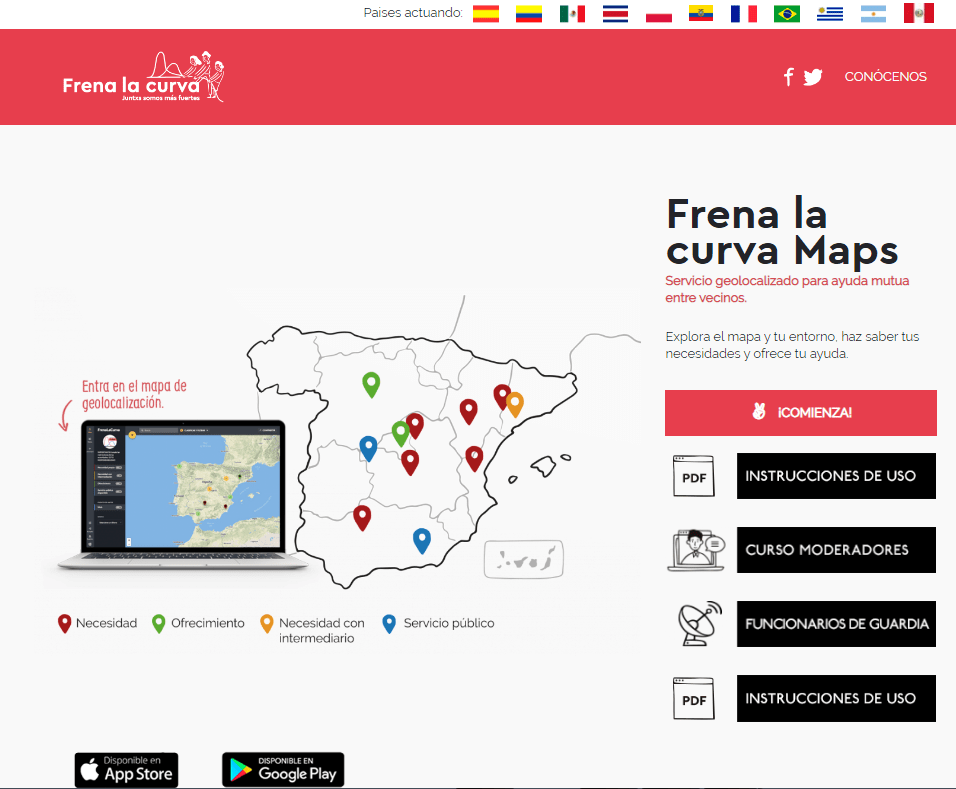
Task: Click the green Ofrecimiento legend pin
Action: click(x=158, y=622)
